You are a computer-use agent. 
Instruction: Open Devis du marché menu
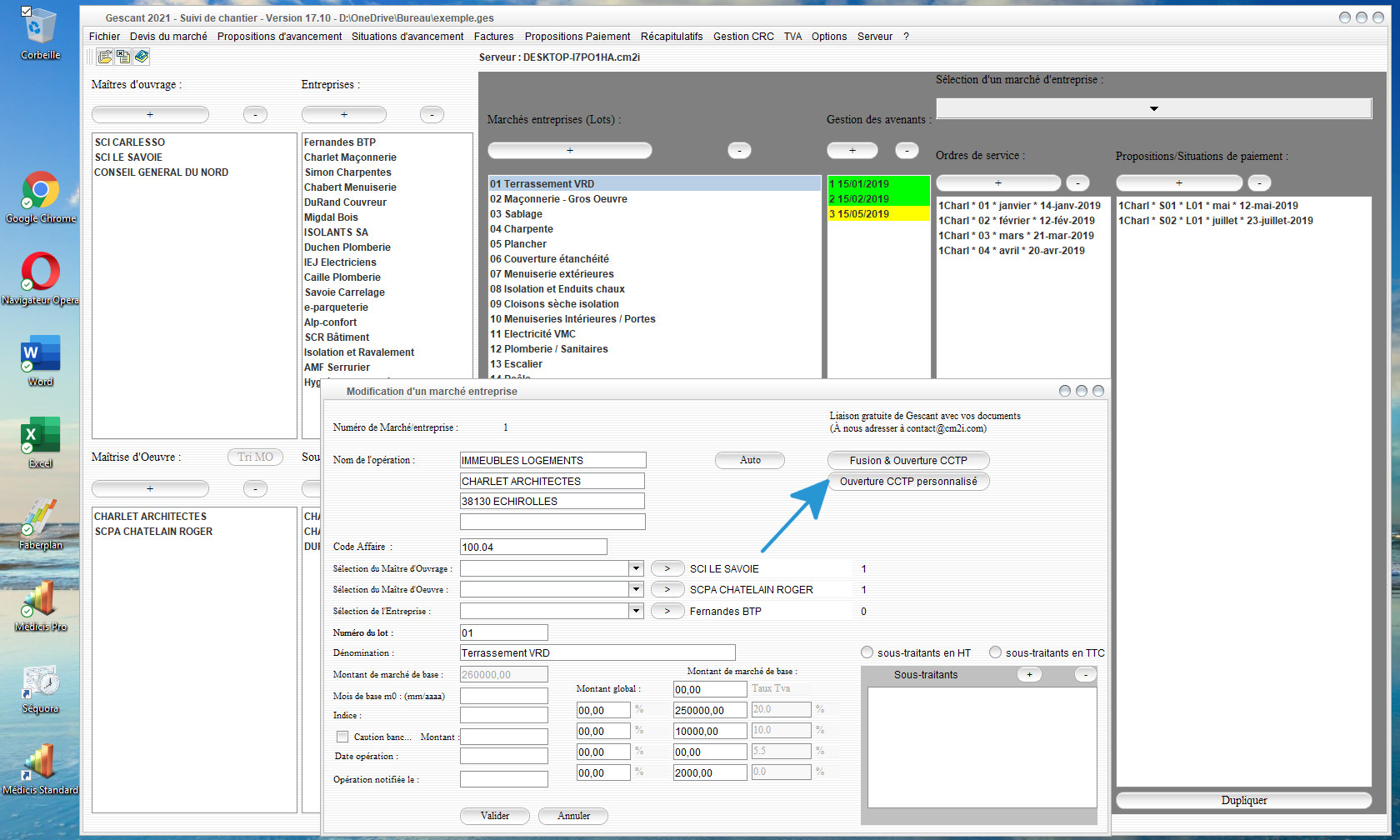point(168,37)
